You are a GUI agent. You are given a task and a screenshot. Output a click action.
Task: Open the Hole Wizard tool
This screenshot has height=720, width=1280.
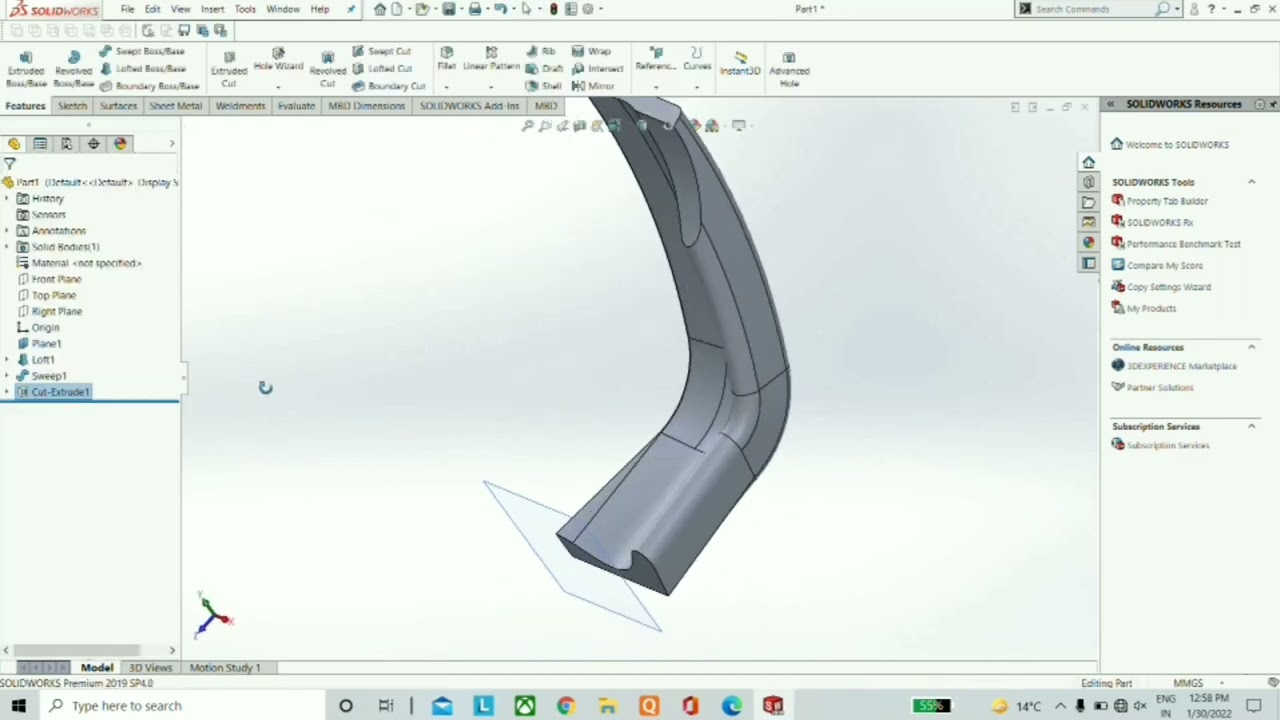pos(278,61)
